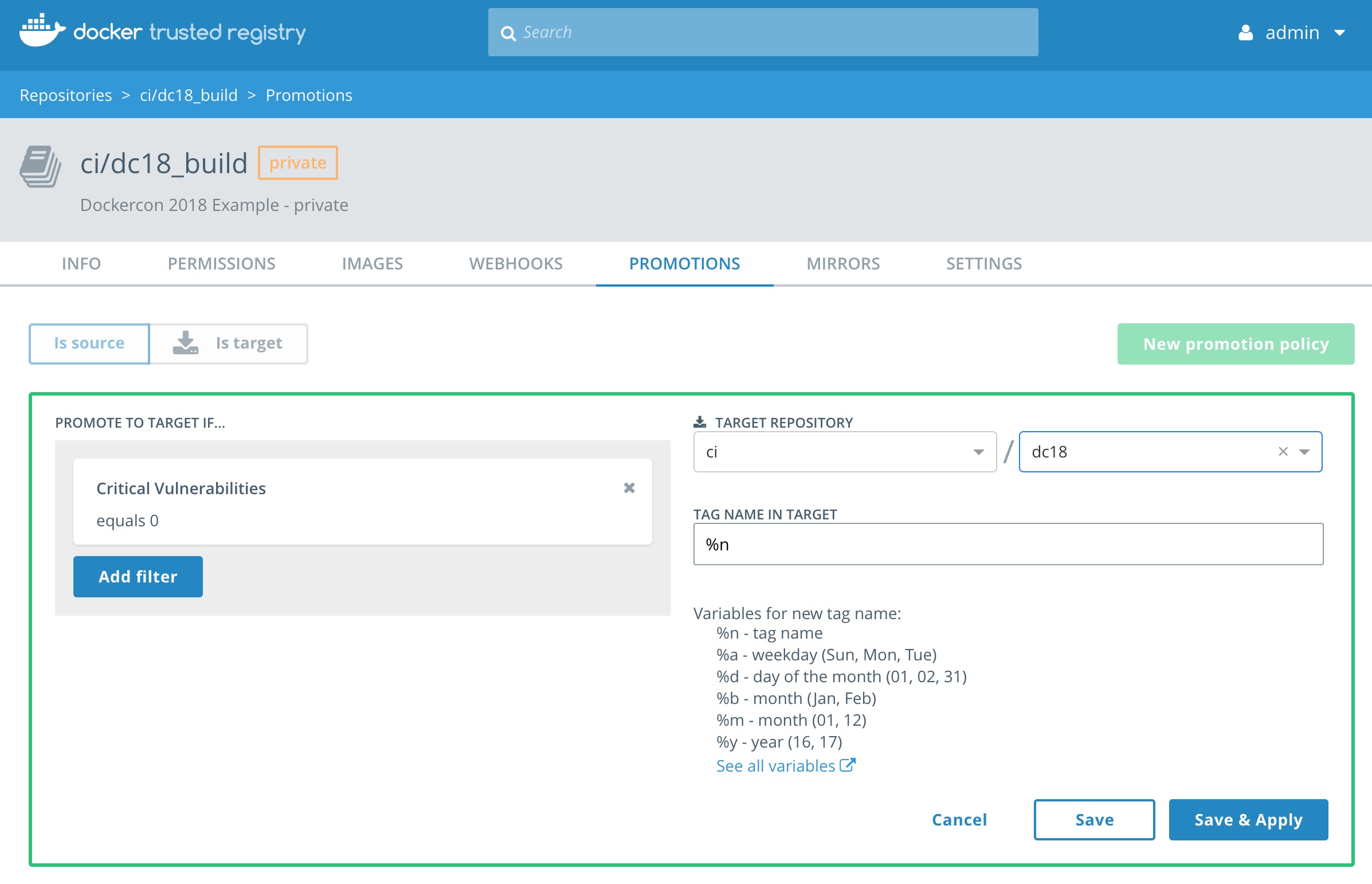
Task: Click the Save & Apply button
Action: click(x=1248, y=819)
